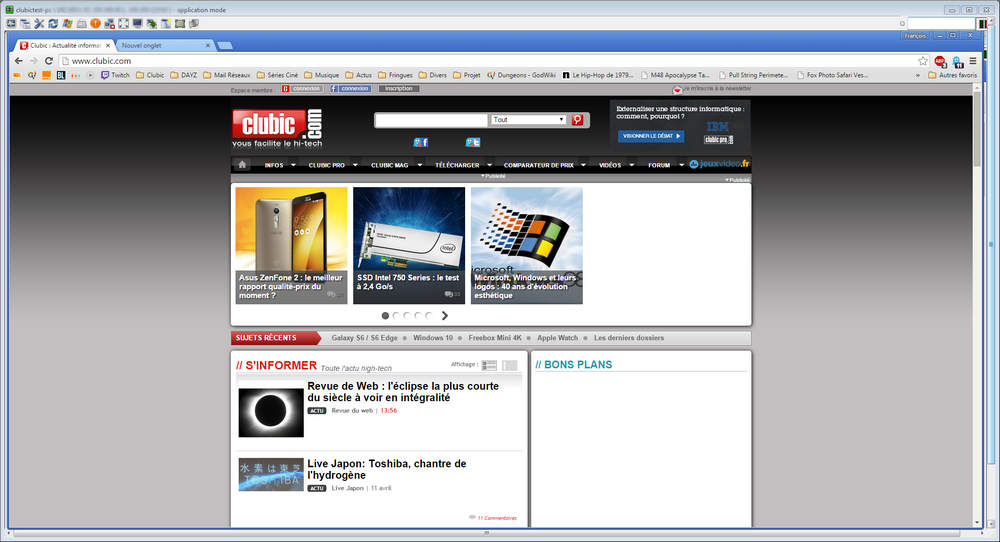
Task: Open the 'Windows 10' recent topic link
Action: pos(433,338)
